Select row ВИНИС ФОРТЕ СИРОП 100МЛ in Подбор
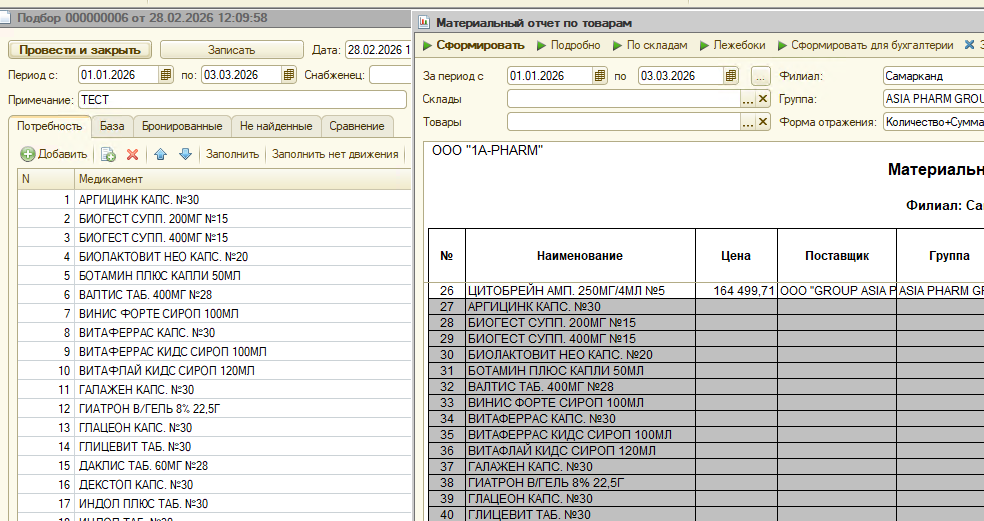 click(214, 313)
